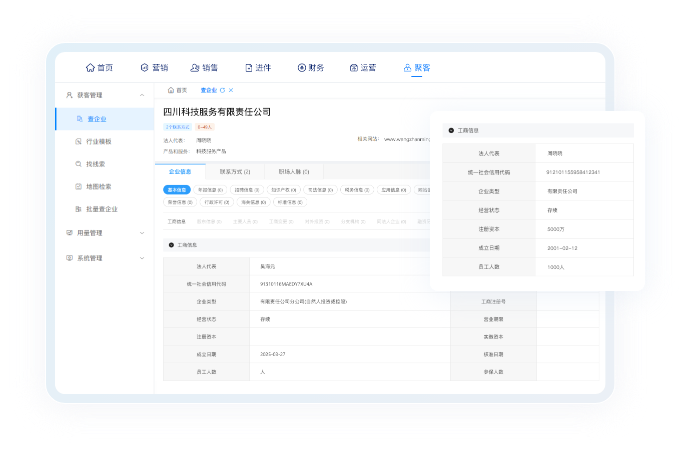Go to 首页 breadcrumb tab

177,90
